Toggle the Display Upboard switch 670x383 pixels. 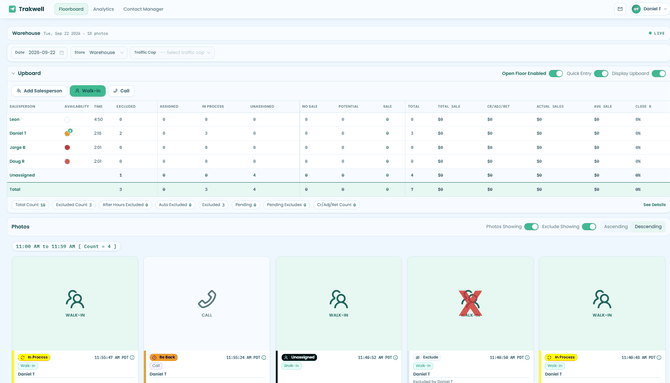coord(659,74)
